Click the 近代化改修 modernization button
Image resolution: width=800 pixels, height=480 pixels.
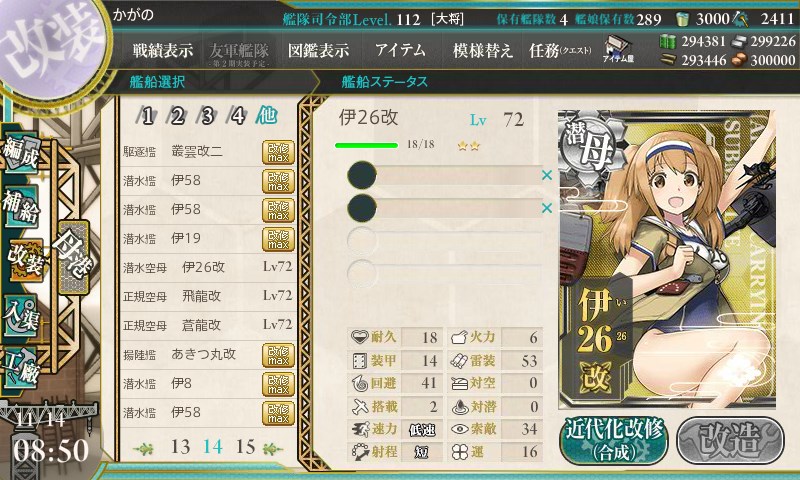click(614, 440)
